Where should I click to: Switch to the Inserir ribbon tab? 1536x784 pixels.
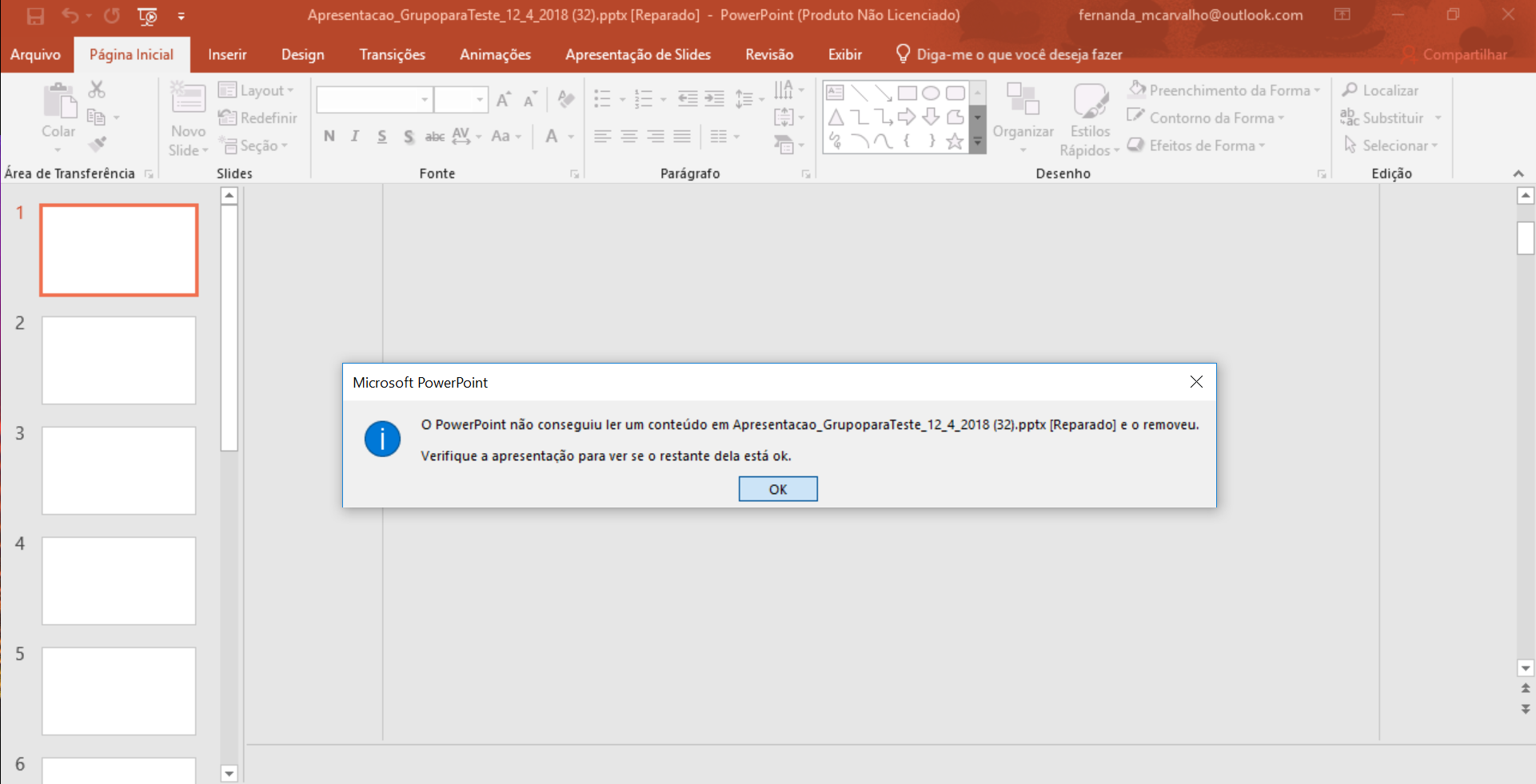[227, 54]
